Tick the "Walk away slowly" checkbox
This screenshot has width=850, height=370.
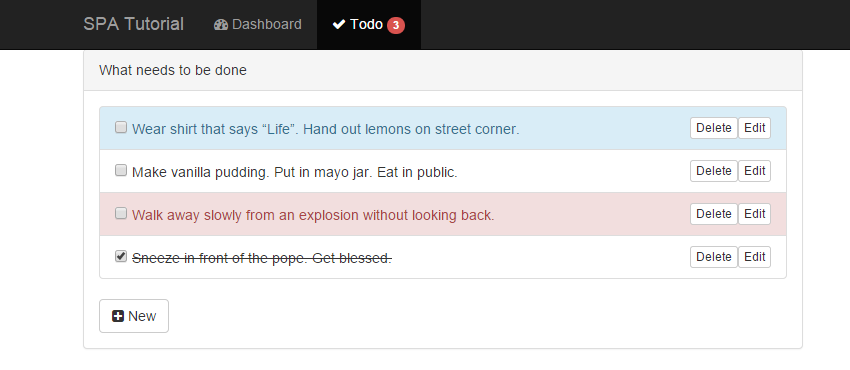coord(121,213)
